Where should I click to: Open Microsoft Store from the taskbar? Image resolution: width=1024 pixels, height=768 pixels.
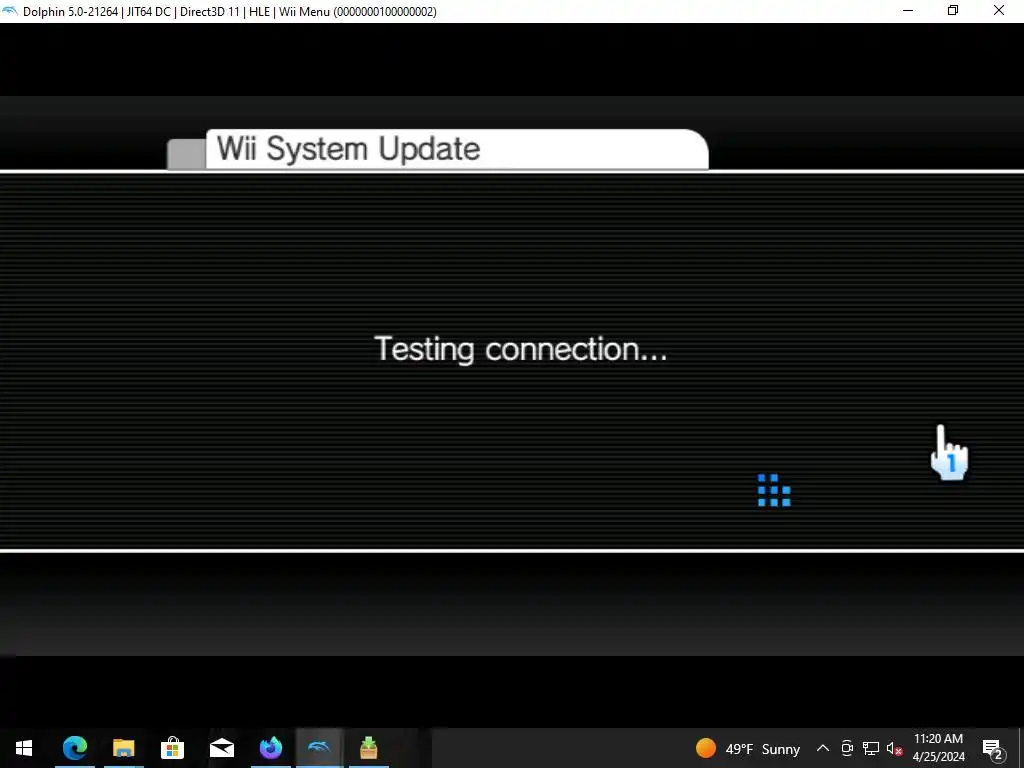[172, 748]
